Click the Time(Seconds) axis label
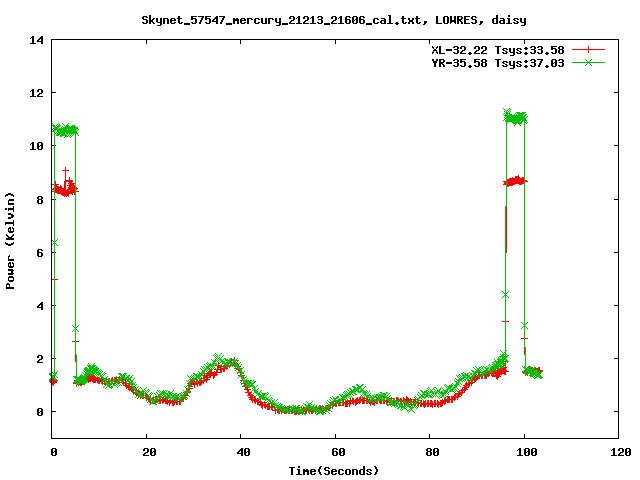Image resolution: width=640 pixels, height=480 pixels. (x=334, y=471)
